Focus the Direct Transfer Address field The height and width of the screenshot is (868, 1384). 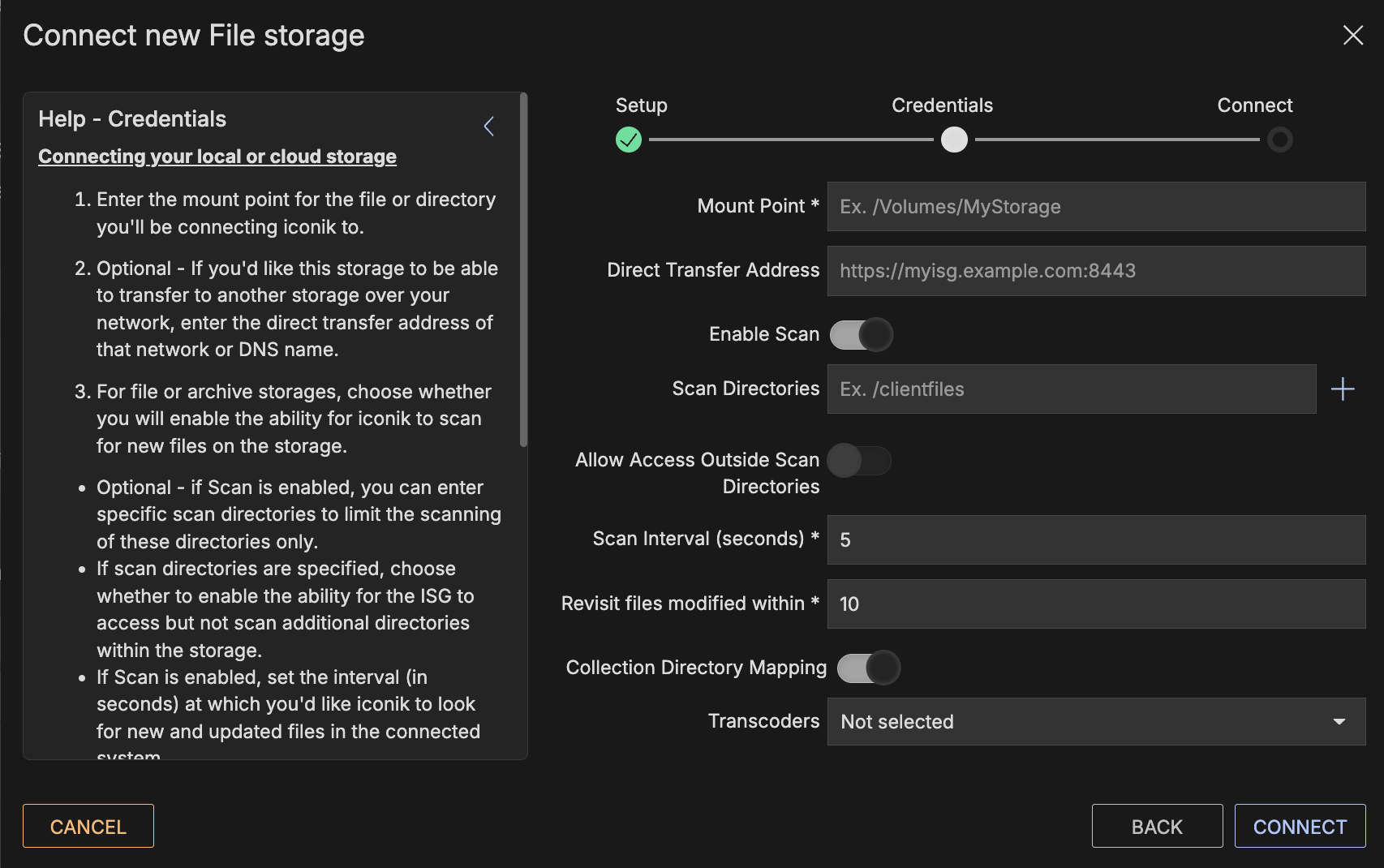coord(1095,271)
